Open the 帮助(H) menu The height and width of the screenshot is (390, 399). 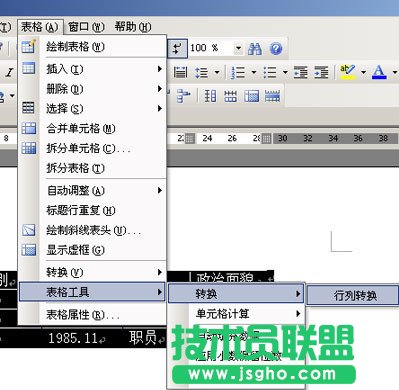click(133, 27)
